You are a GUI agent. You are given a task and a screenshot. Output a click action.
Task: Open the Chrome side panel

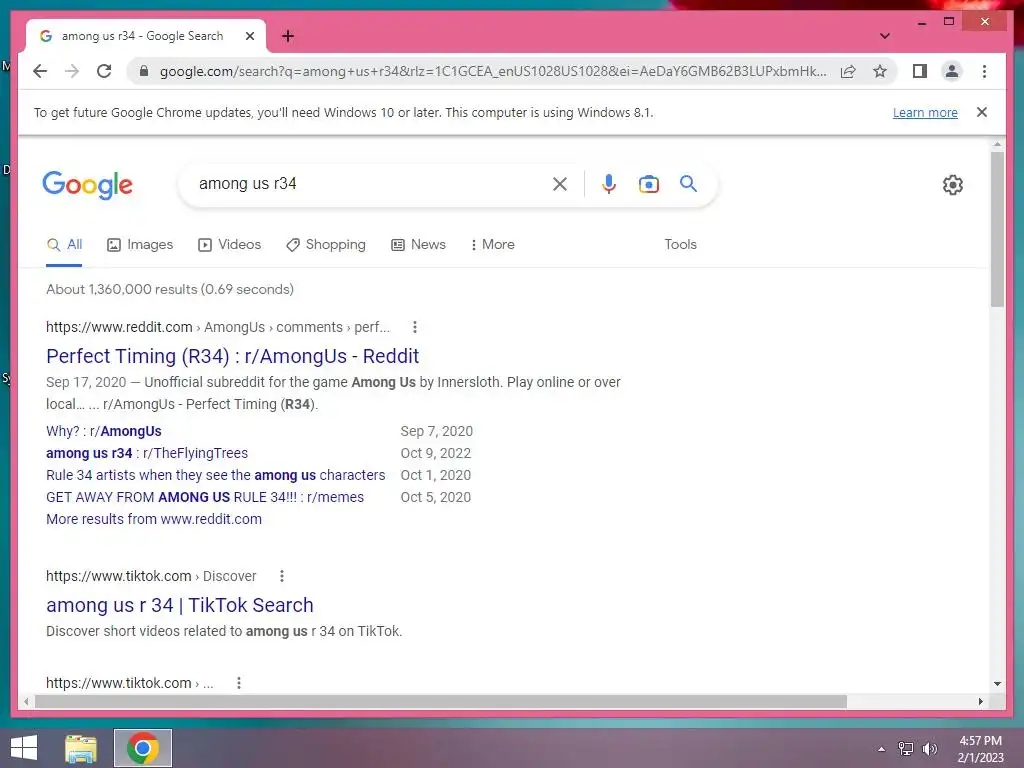click(920, 71)
